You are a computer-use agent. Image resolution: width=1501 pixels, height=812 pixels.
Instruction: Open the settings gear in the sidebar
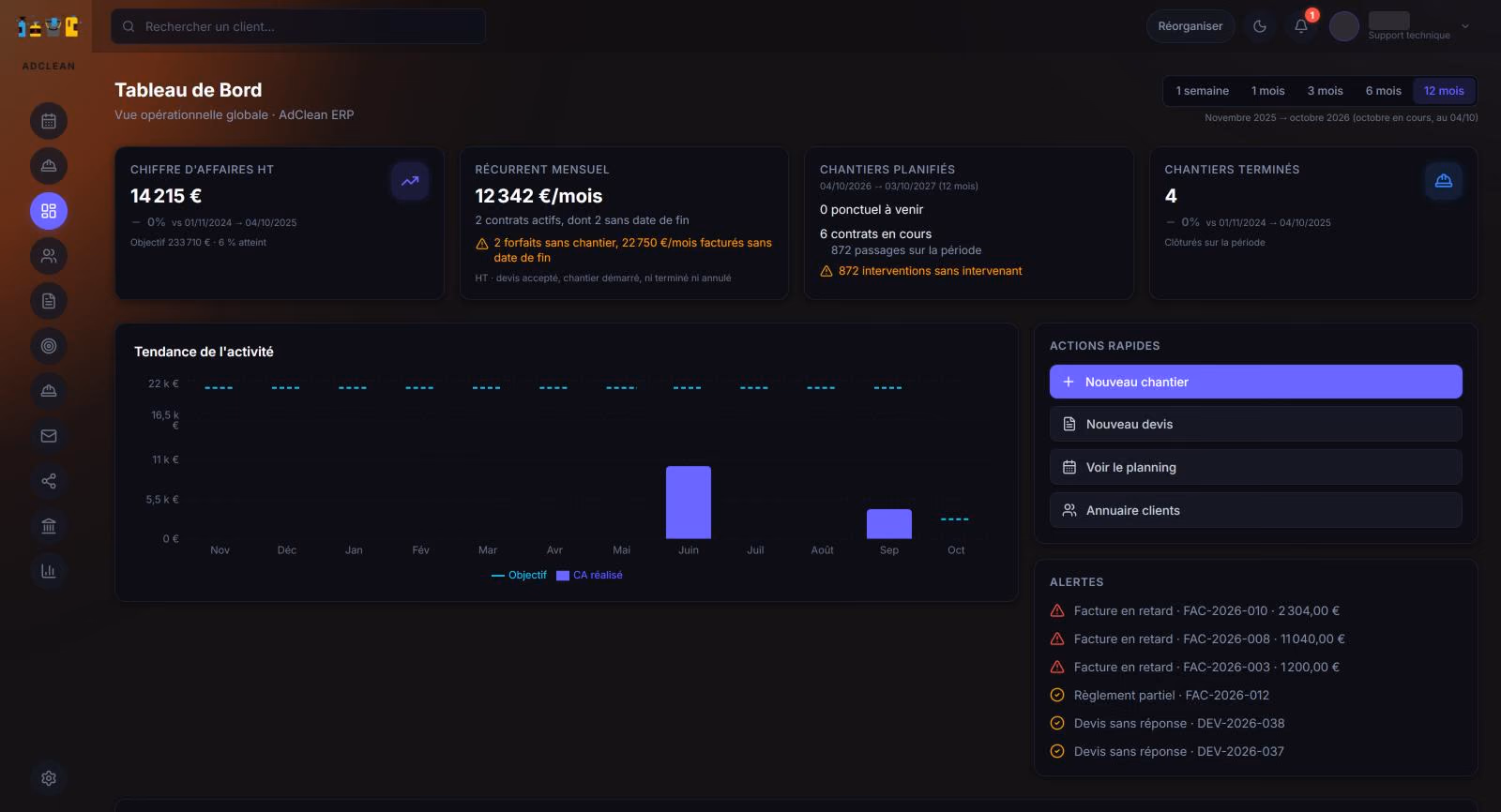pos(49,778)
